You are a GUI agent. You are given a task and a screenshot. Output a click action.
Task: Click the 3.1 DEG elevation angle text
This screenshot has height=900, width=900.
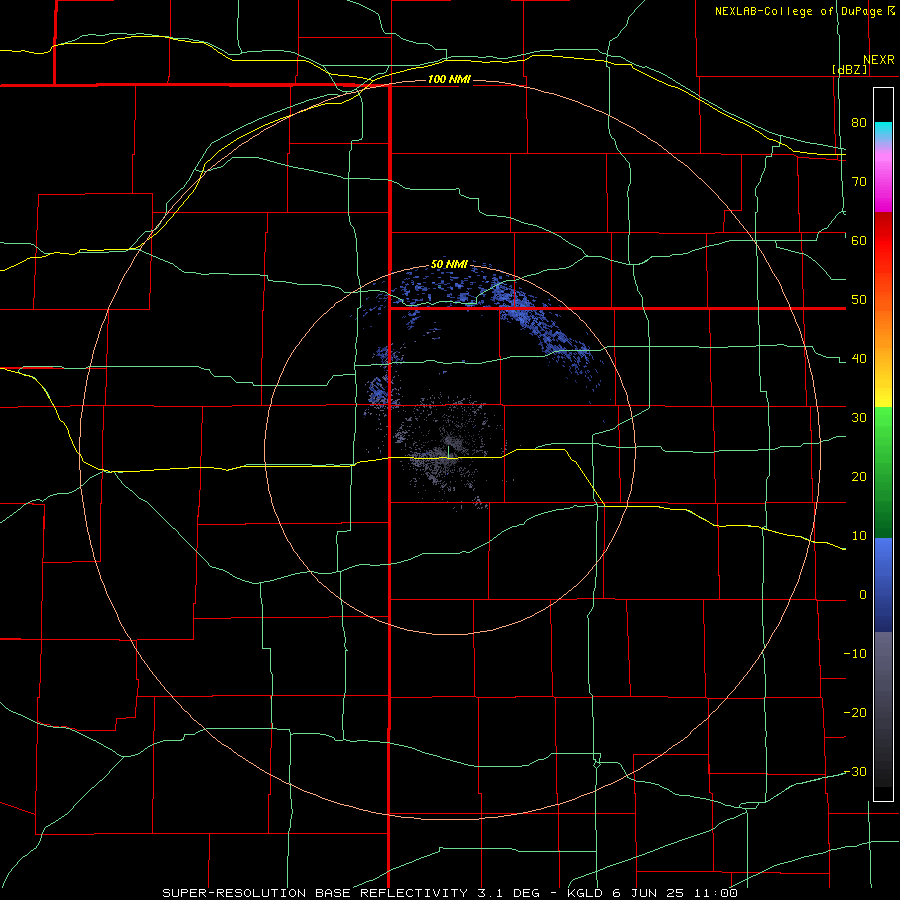coord(509,893)
